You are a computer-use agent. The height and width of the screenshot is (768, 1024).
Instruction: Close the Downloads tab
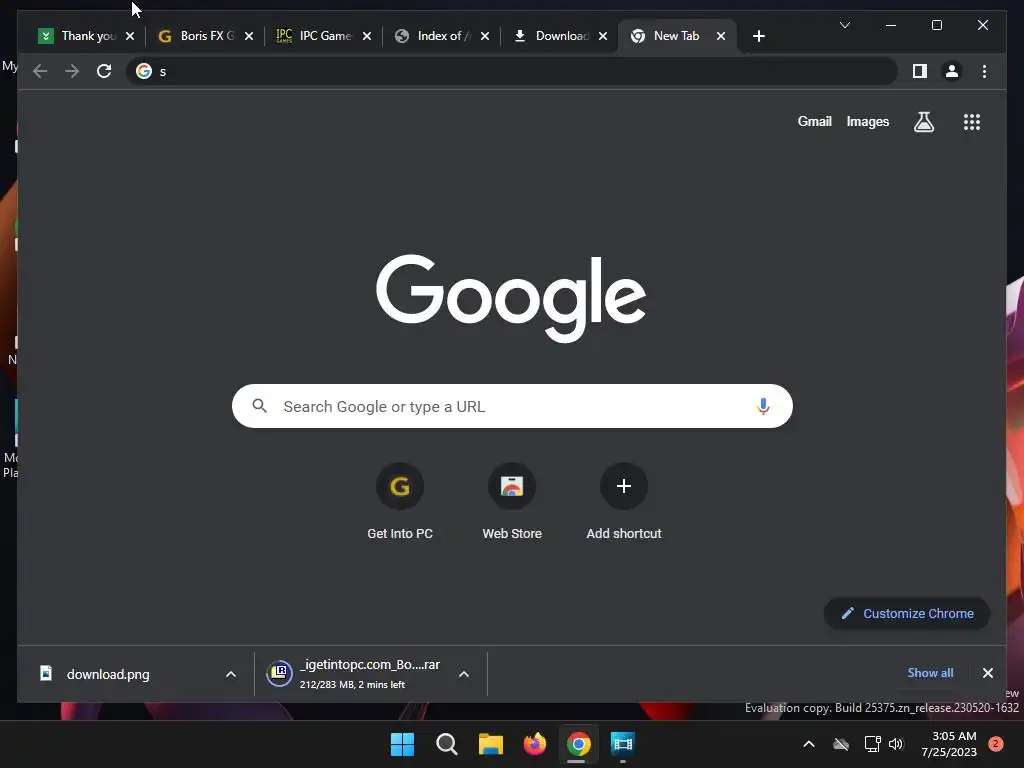603,36
